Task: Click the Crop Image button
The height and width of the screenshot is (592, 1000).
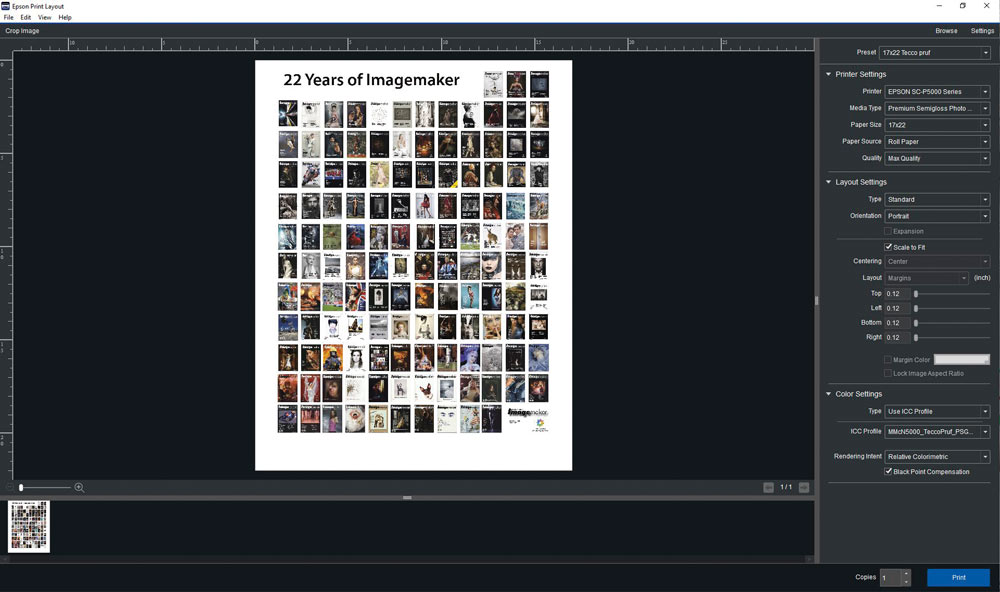Action: point(22,31)
